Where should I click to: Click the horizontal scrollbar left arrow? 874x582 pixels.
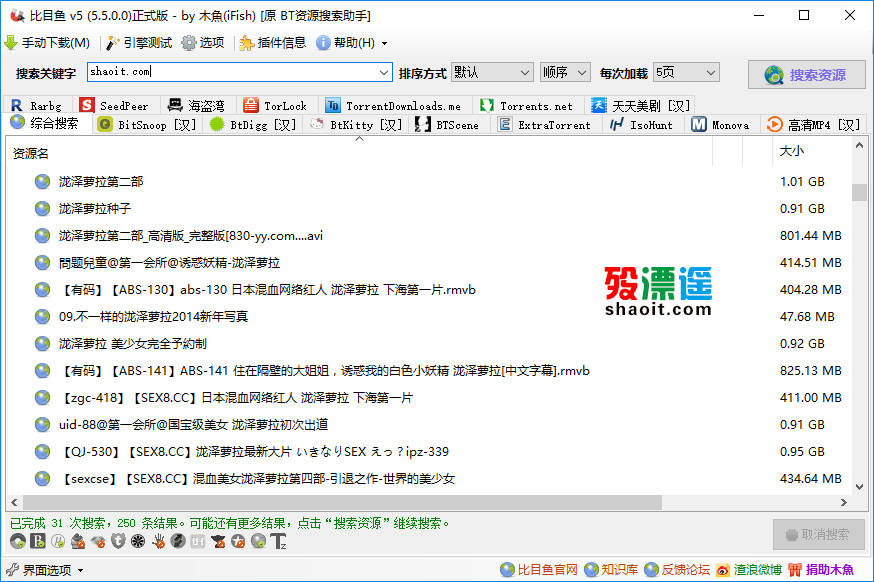point(14,502)
